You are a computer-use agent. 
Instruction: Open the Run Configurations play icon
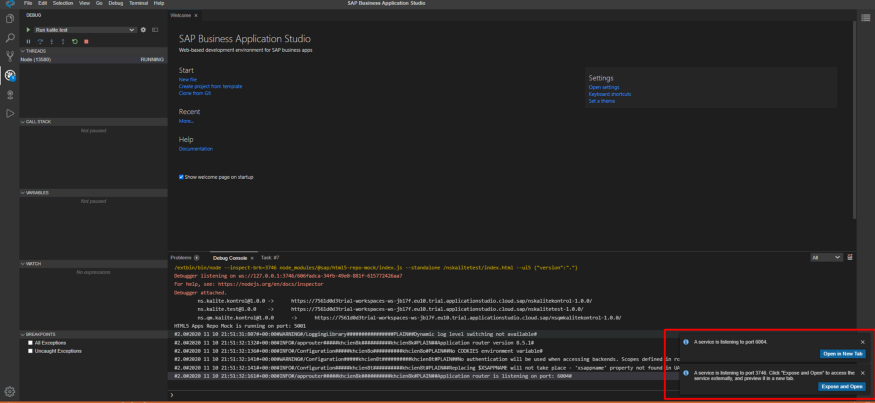(x=9, y=113)
